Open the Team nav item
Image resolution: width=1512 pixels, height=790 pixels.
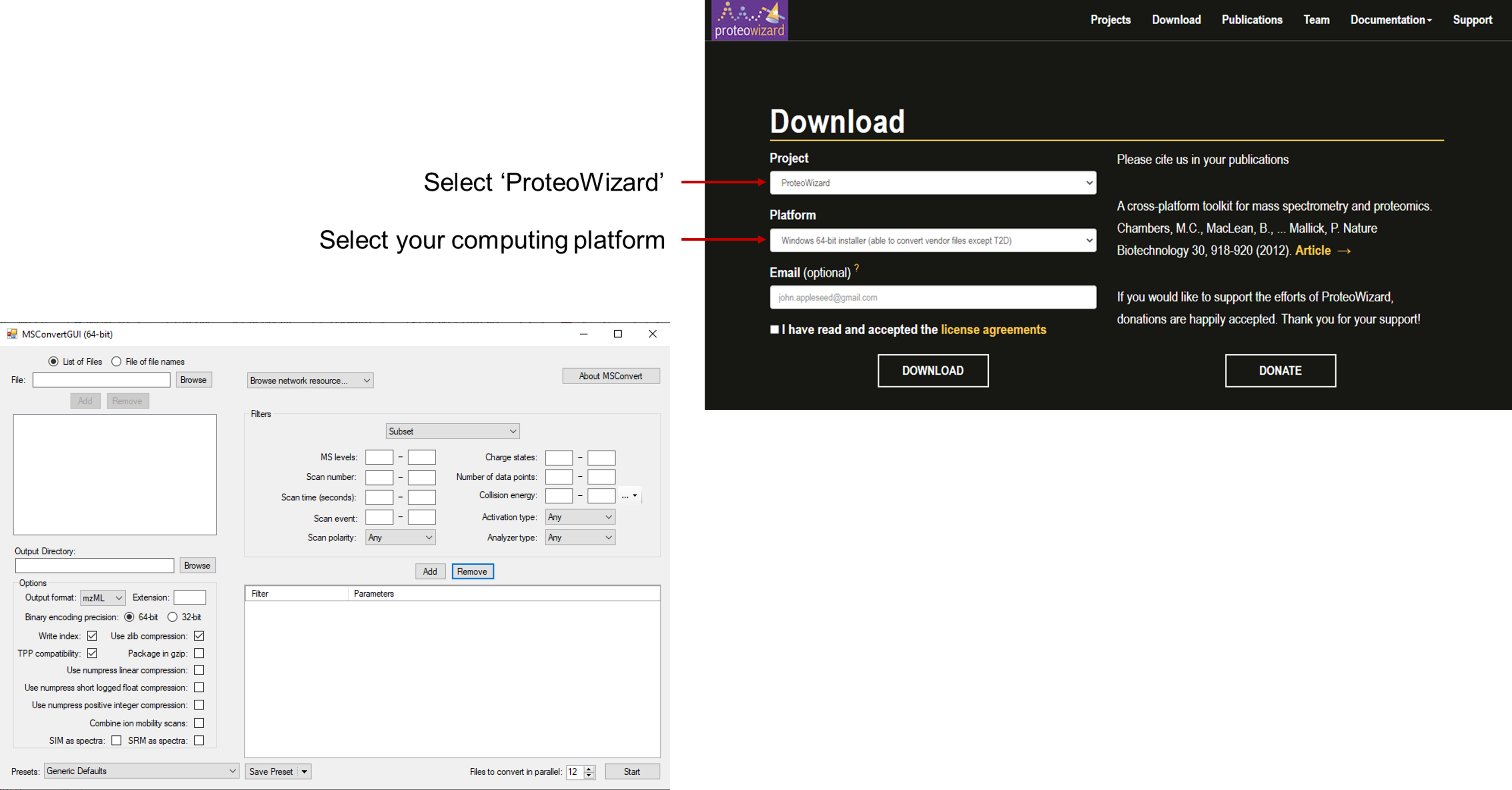1317,20
